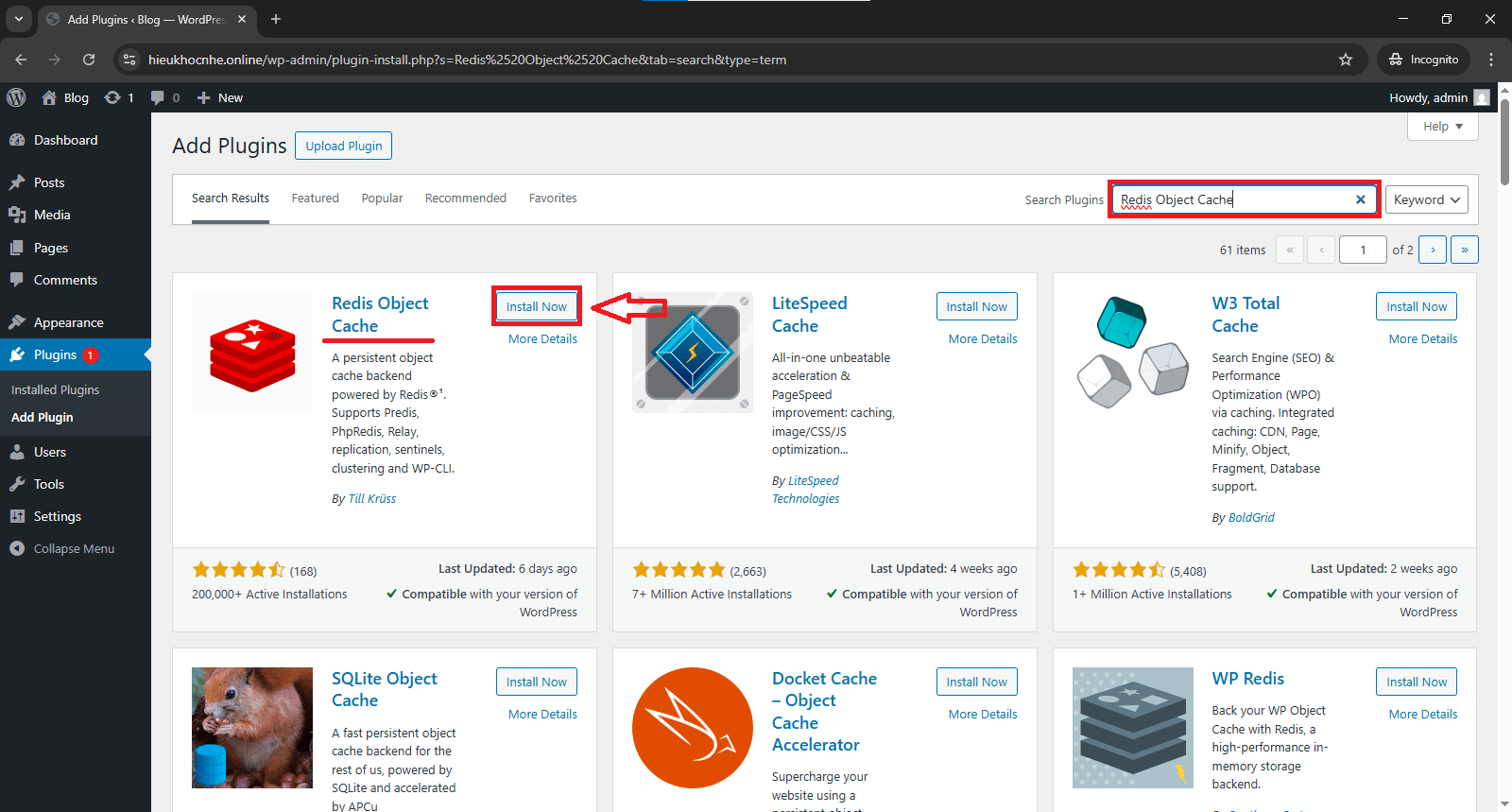This screenshot has width=1512, height=812.
Task: Install the Redis Object Cache plugin
Action: (536, 306)
